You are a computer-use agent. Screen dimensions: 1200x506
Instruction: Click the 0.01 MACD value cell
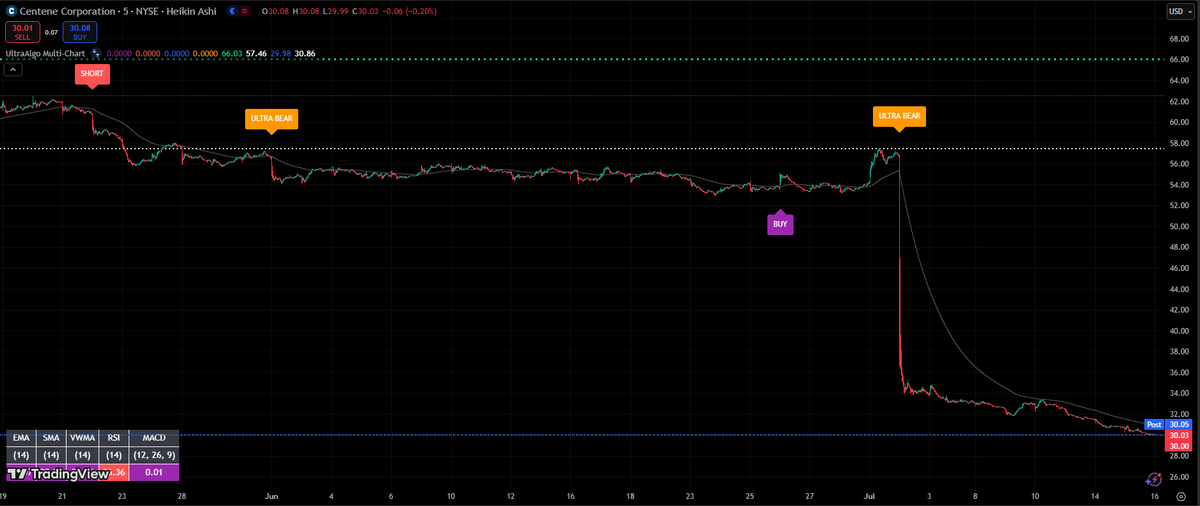[x=154, y=472]
